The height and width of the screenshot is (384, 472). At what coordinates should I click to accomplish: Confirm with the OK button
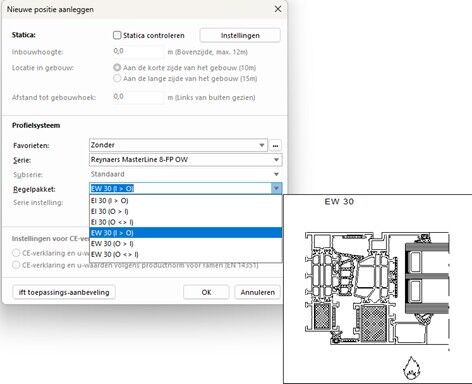(x=206, y=292)
